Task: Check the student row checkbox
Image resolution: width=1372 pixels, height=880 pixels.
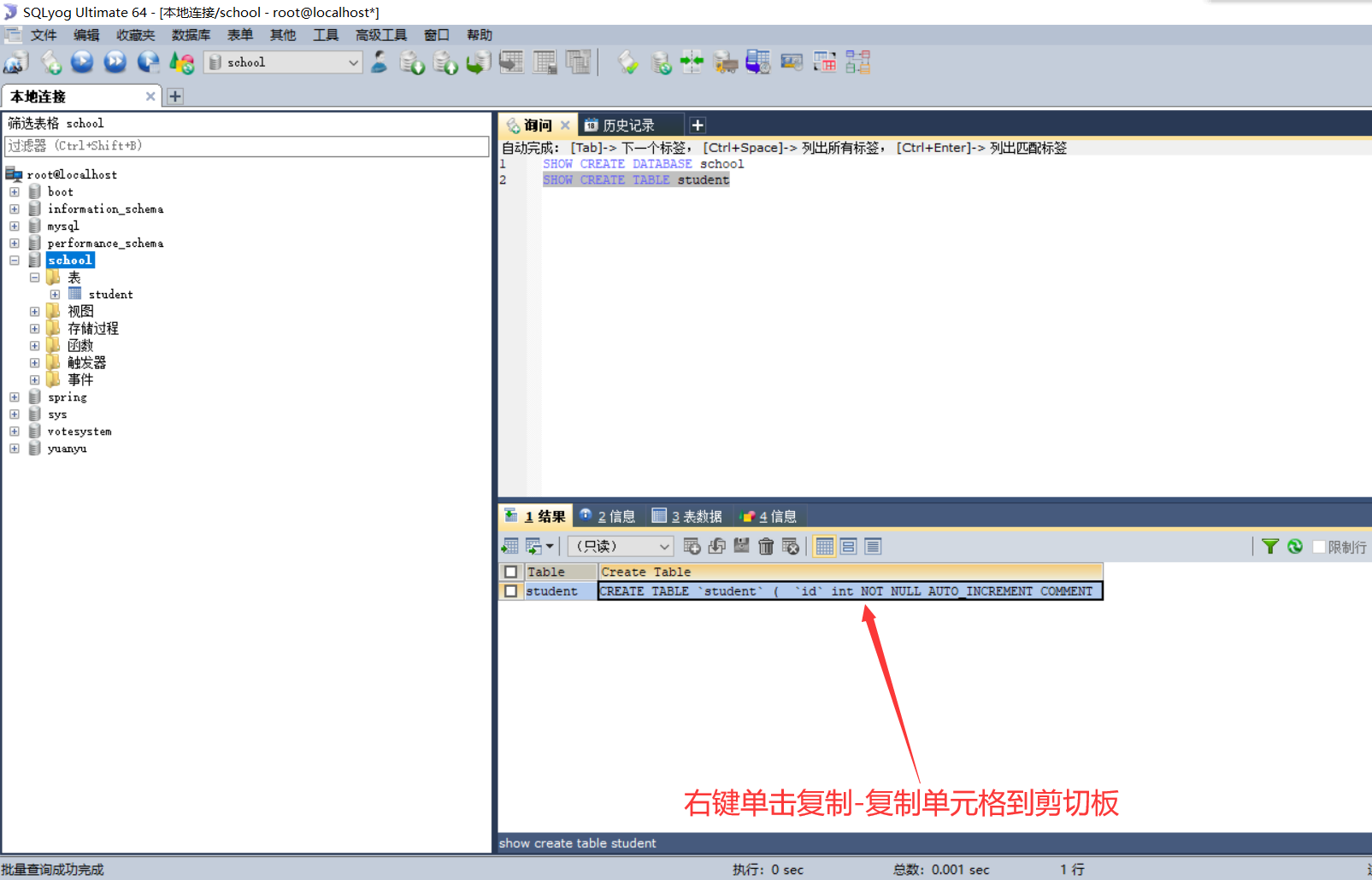Action: point(511,591)
